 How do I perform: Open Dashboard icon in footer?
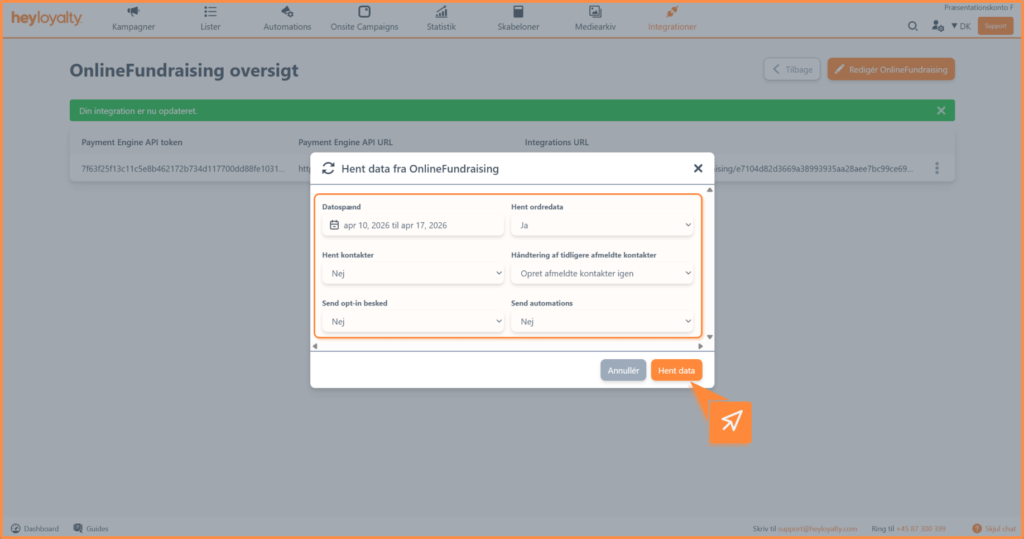point(16,529)
